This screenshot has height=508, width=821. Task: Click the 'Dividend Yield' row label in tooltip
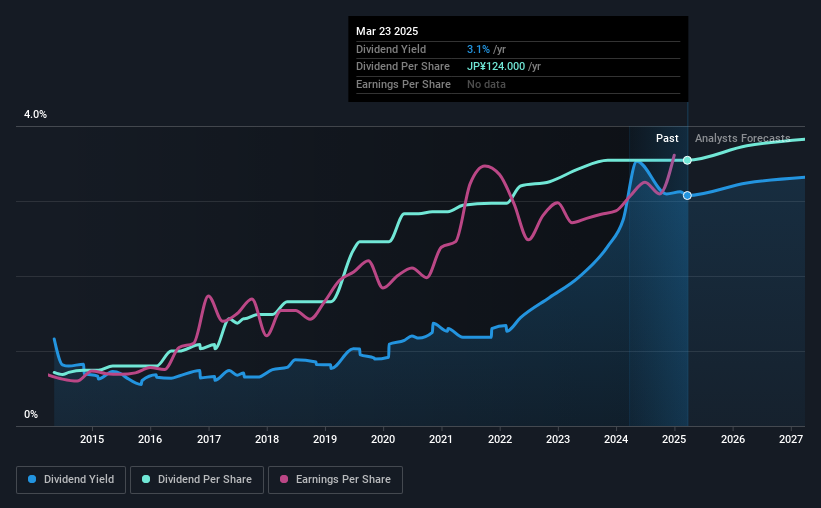click(x=391, y=49)
